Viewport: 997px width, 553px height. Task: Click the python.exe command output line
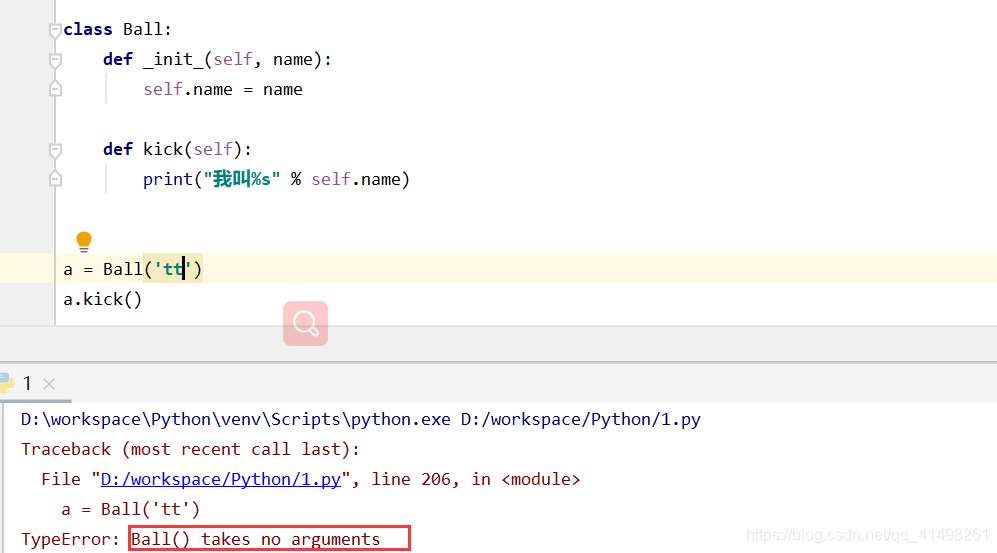point(361,420)
